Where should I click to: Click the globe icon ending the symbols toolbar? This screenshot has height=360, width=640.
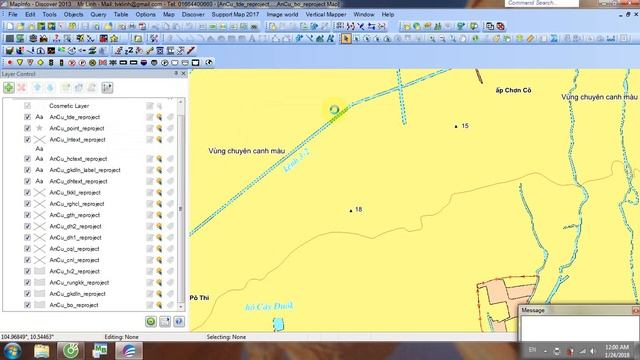[x=209, y=62]
